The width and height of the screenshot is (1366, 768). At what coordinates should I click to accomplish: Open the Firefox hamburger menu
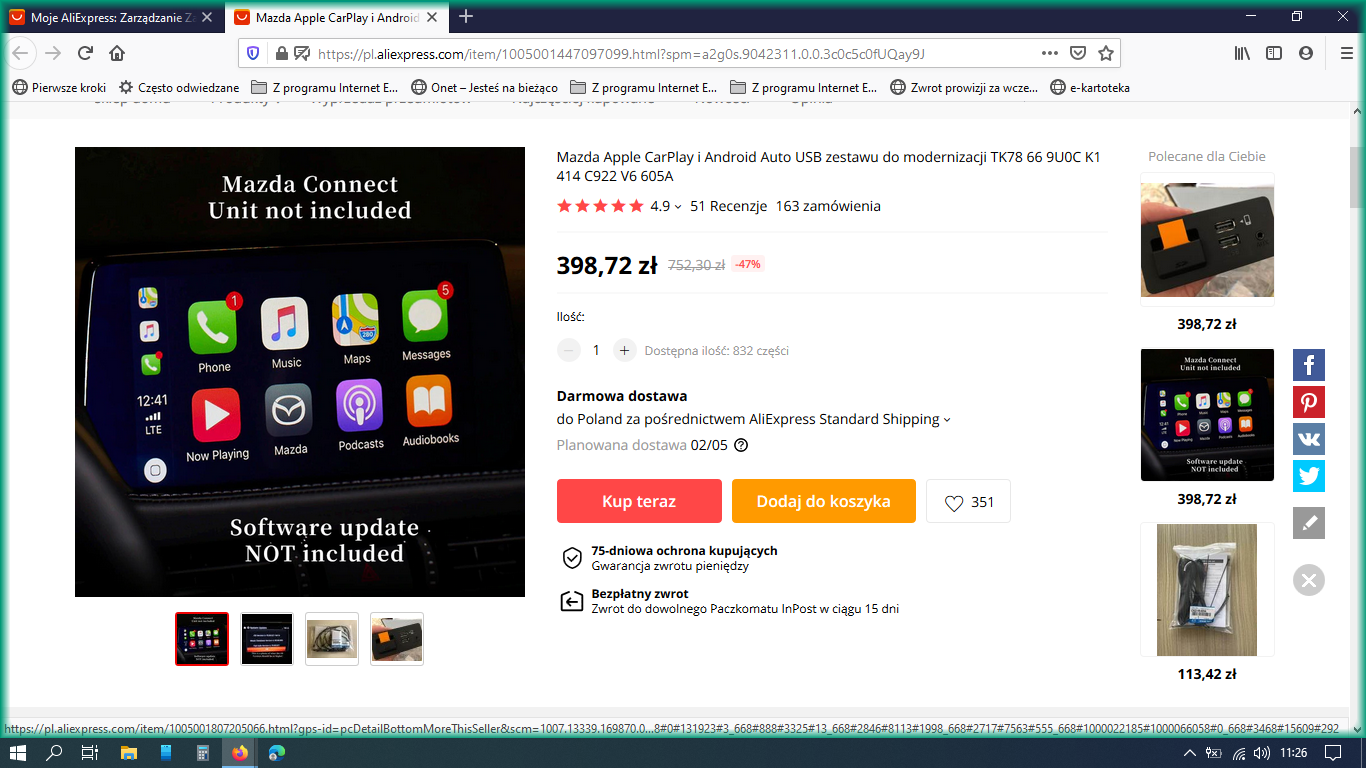click(x=1346, y=54)
